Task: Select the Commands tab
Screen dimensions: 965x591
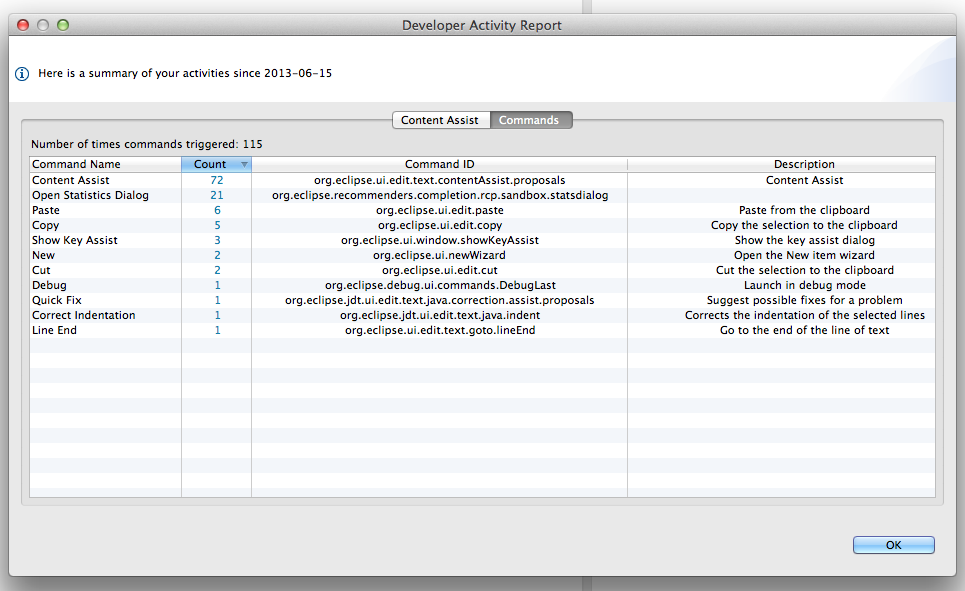Action: click(529, 120)
